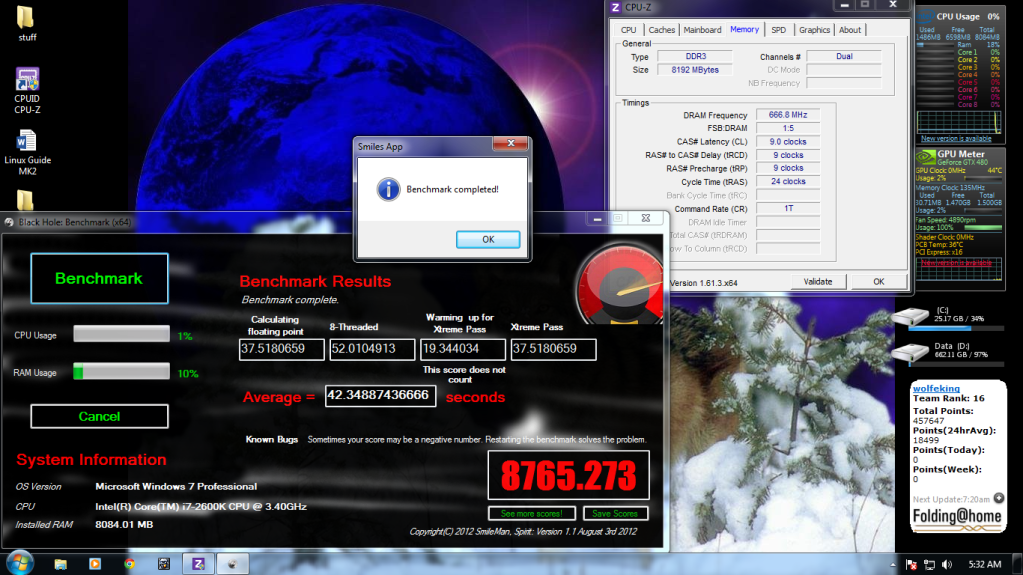Click OK in Smiles App dialog
The image size is (1023, 575).
(488, 240)
